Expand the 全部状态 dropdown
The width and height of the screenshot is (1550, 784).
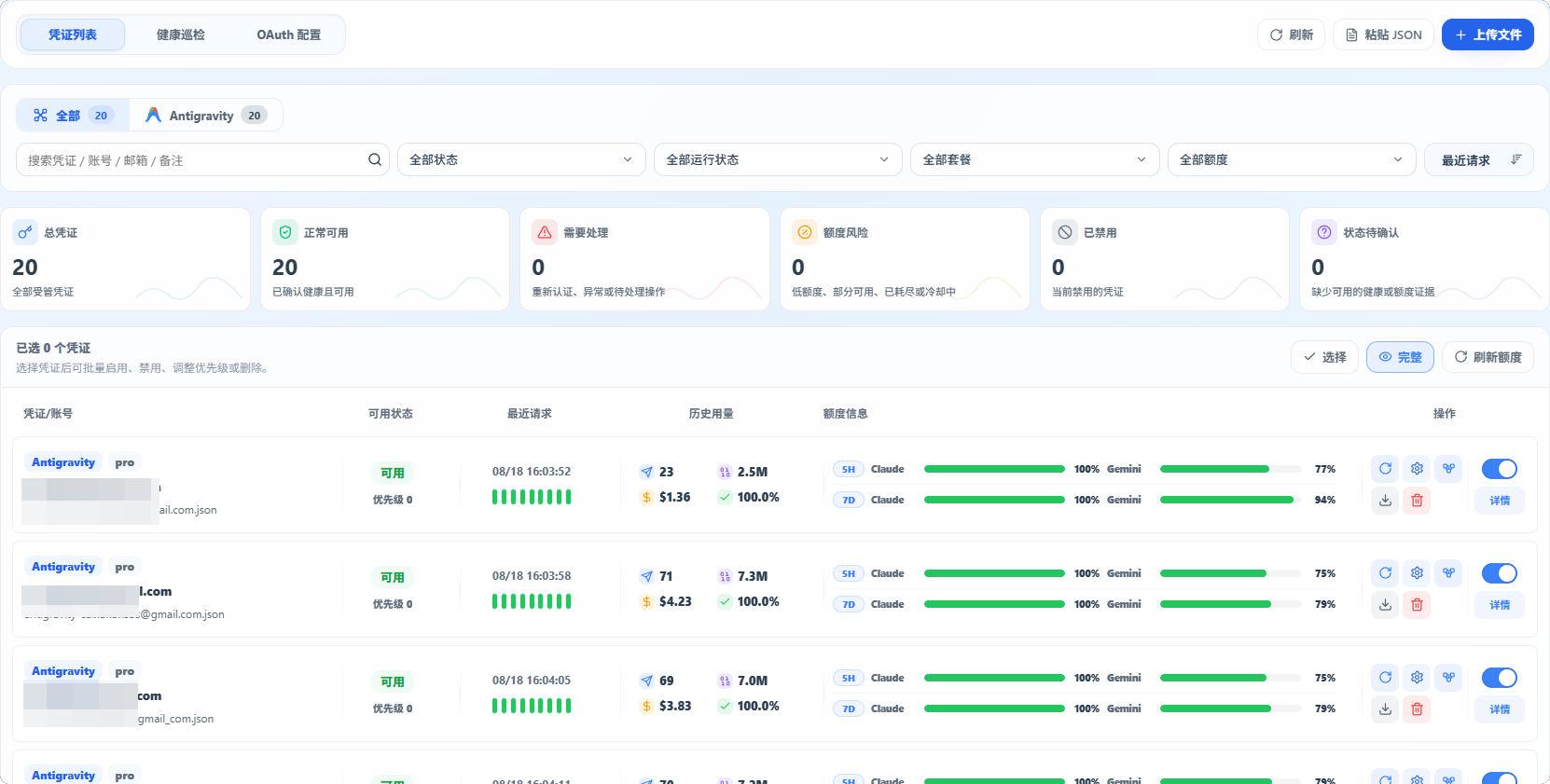pos(521,159)
